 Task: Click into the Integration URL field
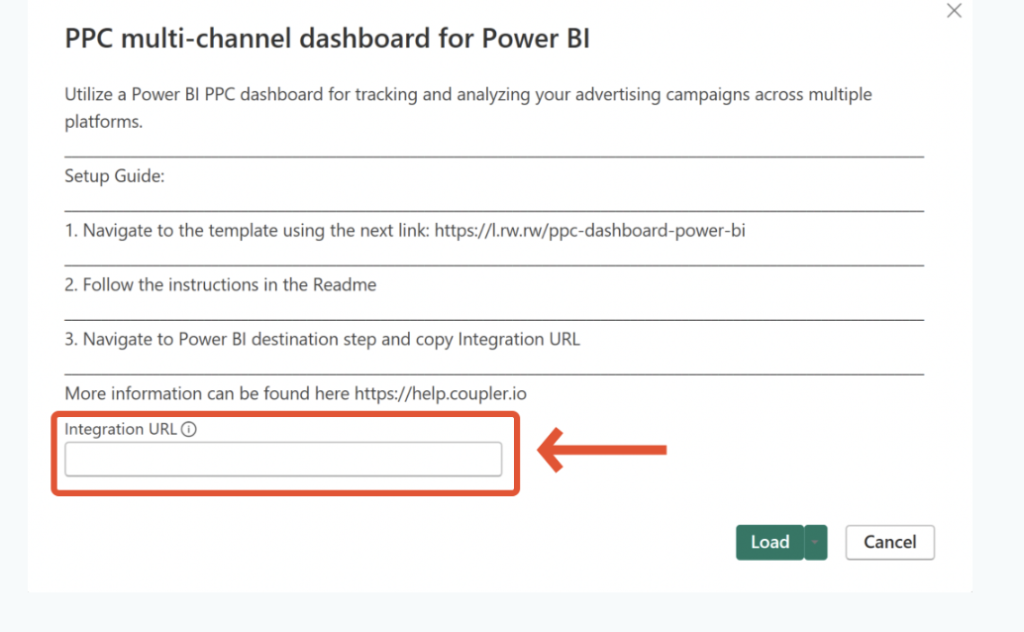point(283,459)
